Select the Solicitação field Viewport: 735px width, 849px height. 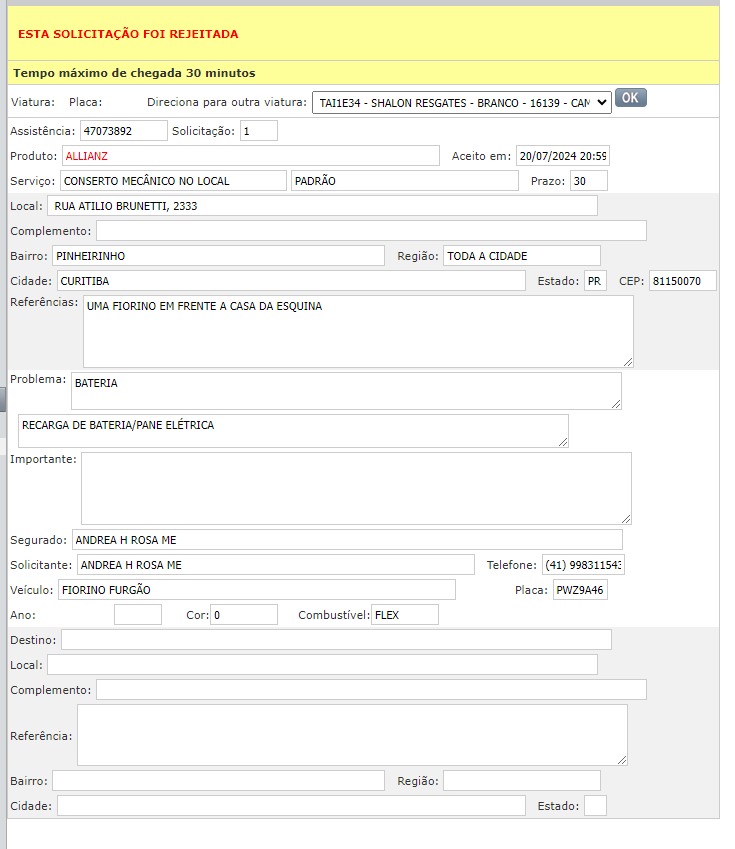tap(258, 131)
